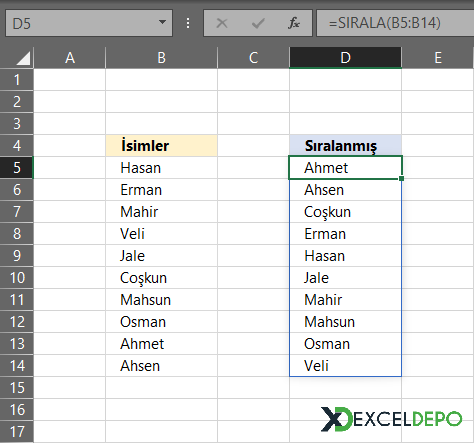
Task: Click the Name Box showing D5
Action: 89,23
